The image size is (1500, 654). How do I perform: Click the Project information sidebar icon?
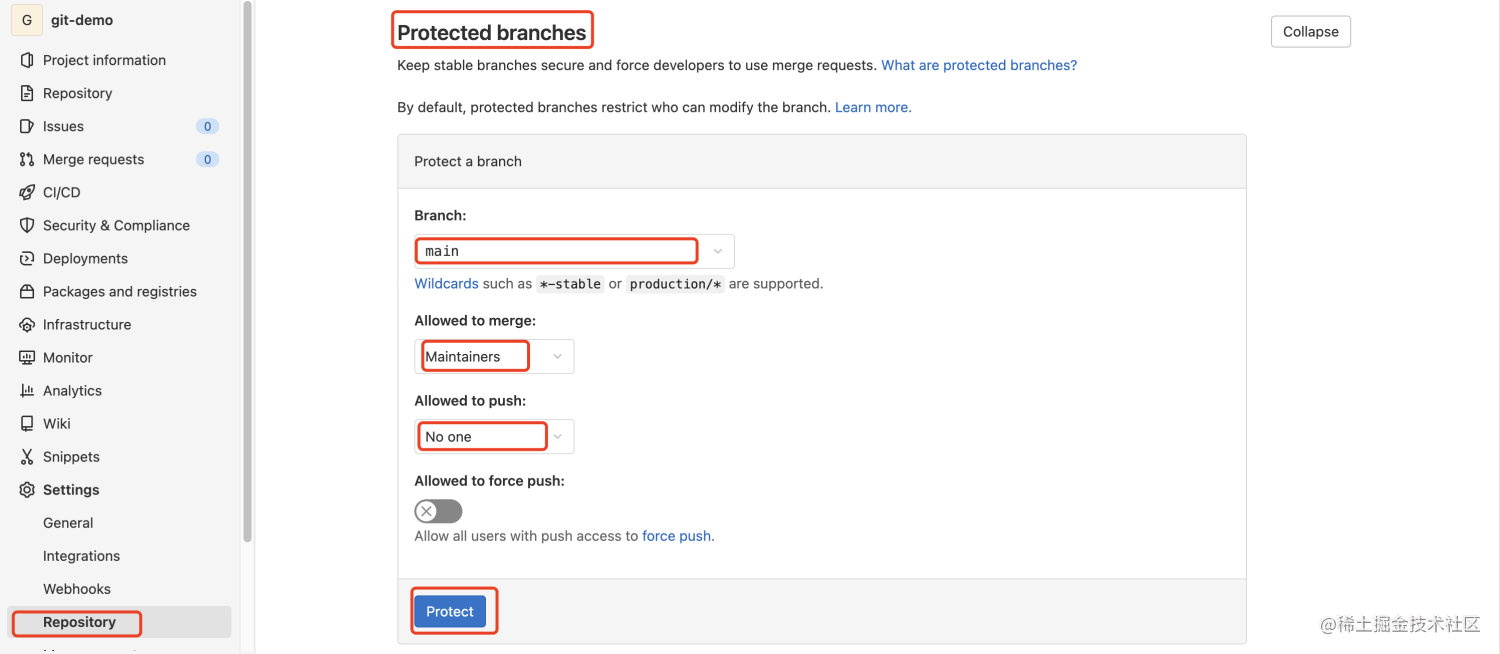click(27, 60)
